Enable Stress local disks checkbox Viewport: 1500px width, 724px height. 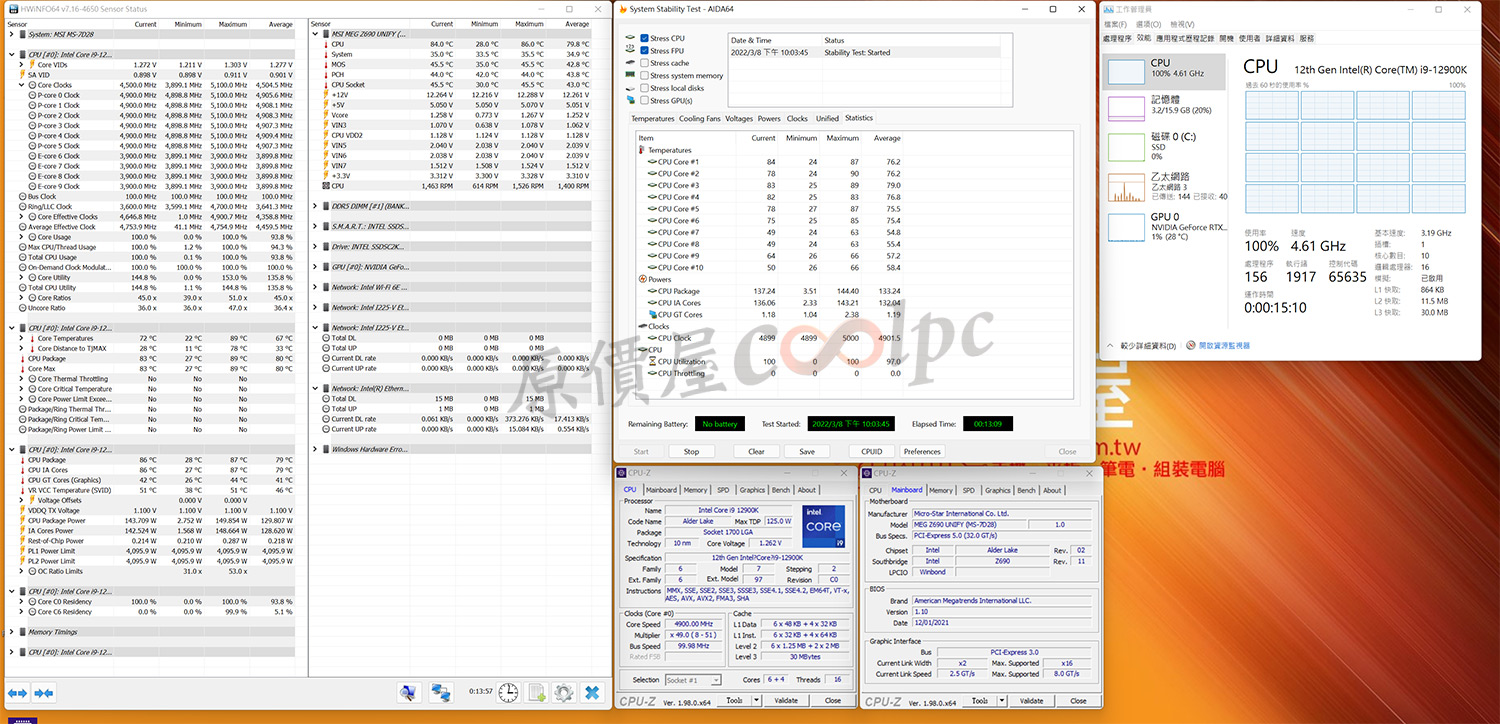pyautogui.click(x=645, y=88)
